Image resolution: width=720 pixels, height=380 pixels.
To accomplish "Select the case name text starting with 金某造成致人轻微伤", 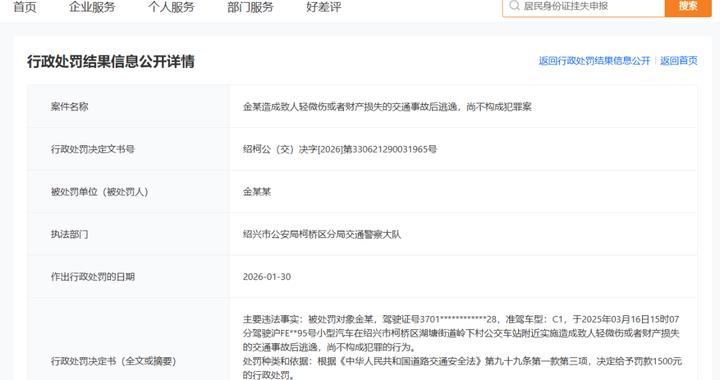I will coord(387,107).
